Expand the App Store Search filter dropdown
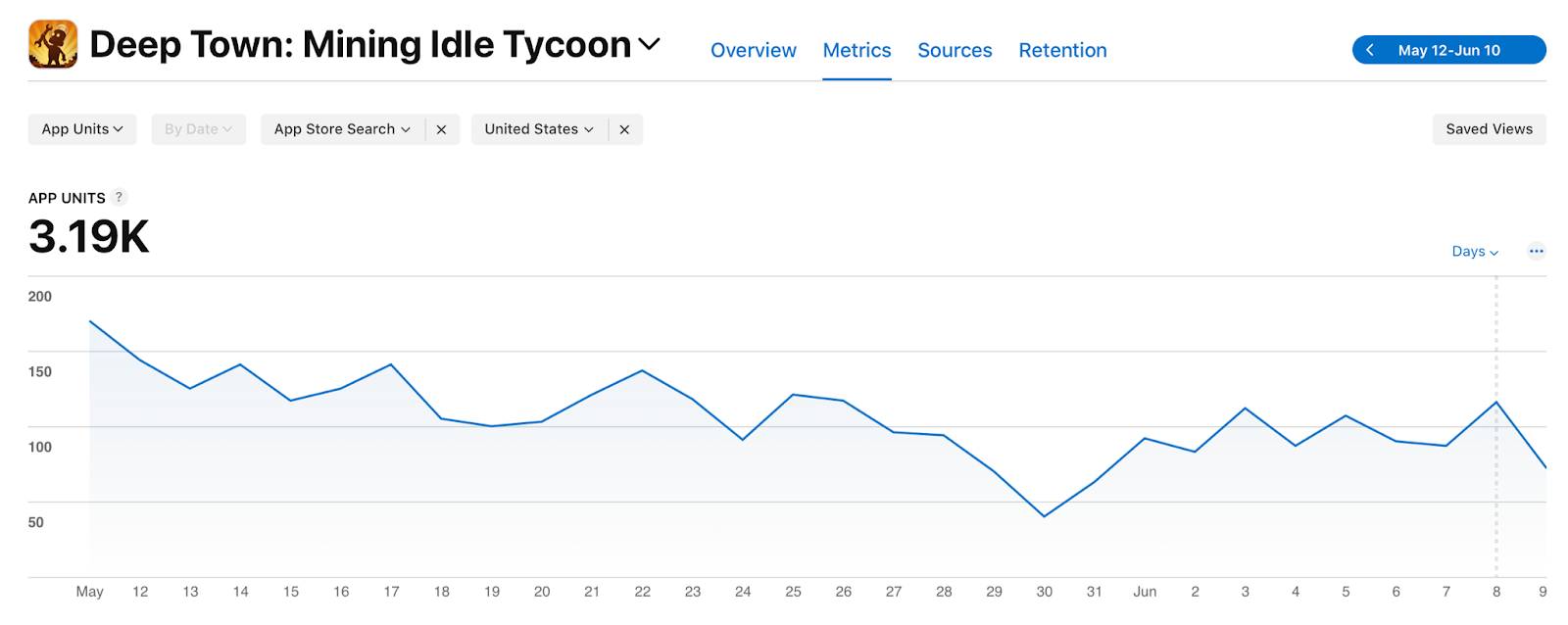Image resolution: width=1568 pixels, height=625 pixels. click(x=342, y=129)
